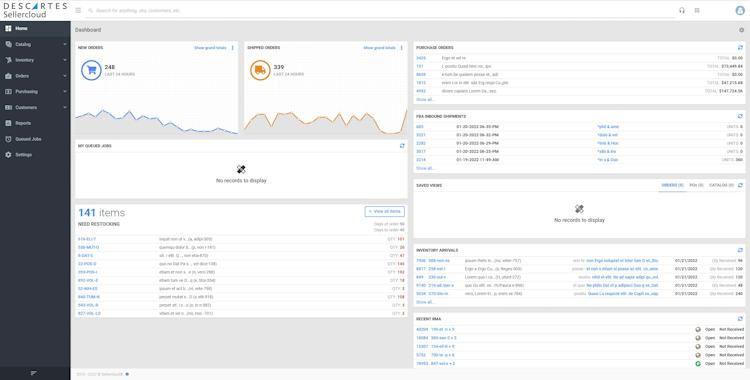Click the dashboard settings gear icon

pos(741,30)
